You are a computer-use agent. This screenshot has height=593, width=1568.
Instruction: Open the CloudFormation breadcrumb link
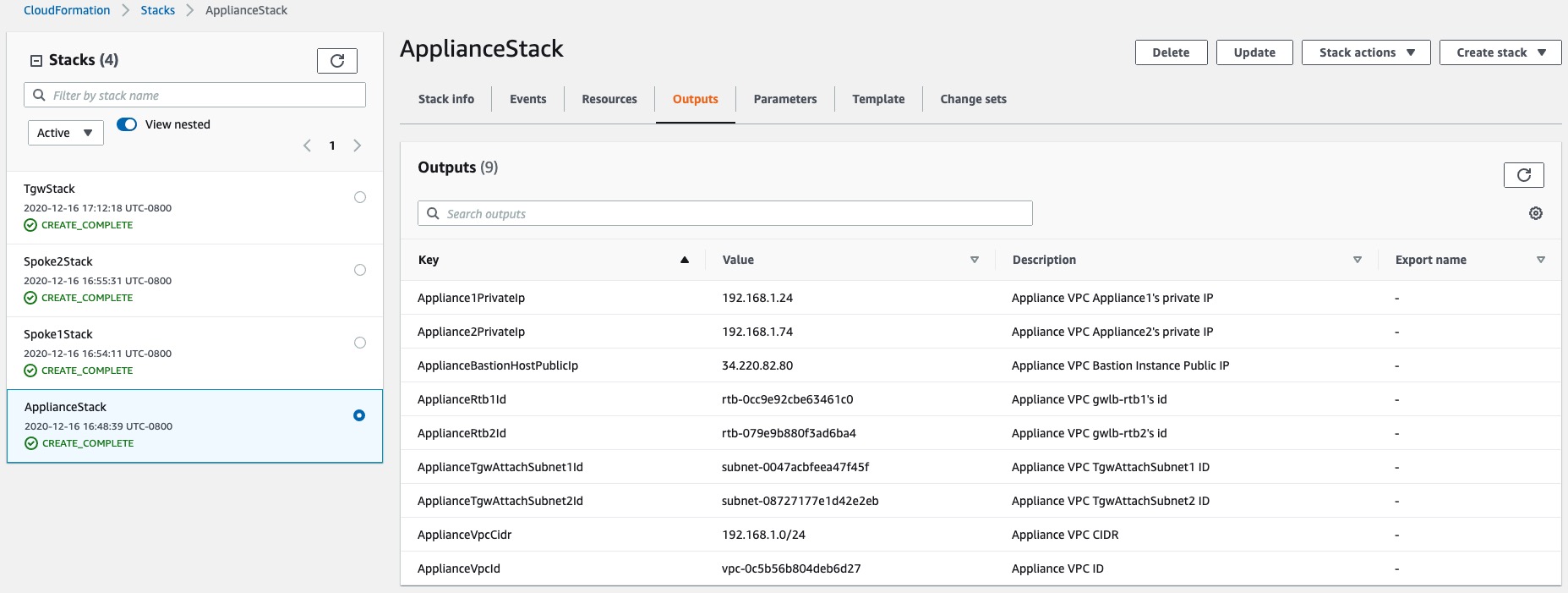point(67,10)
